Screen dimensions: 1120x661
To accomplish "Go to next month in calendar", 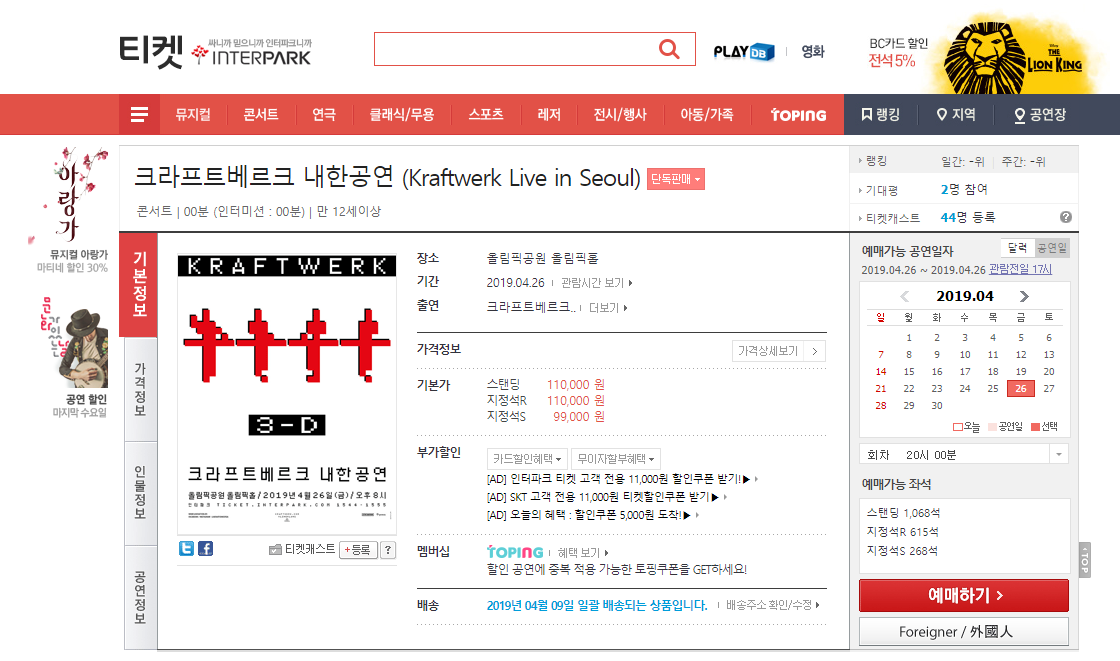I will click(x=1024, y=296).
